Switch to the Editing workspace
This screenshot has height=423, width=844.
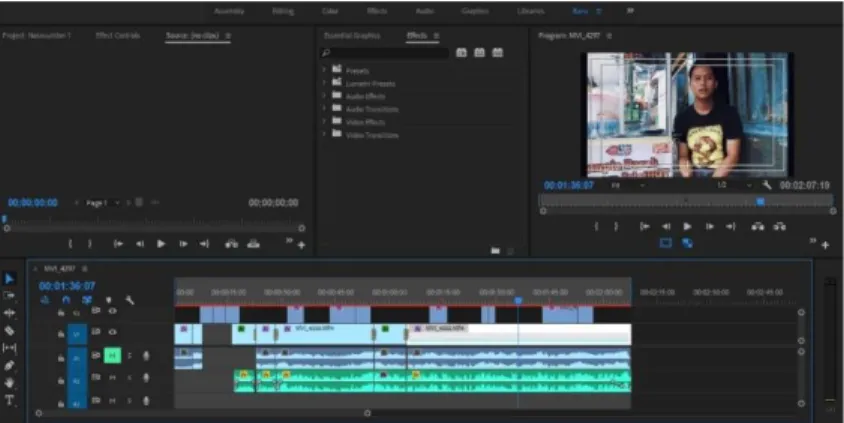click(283, 11)
